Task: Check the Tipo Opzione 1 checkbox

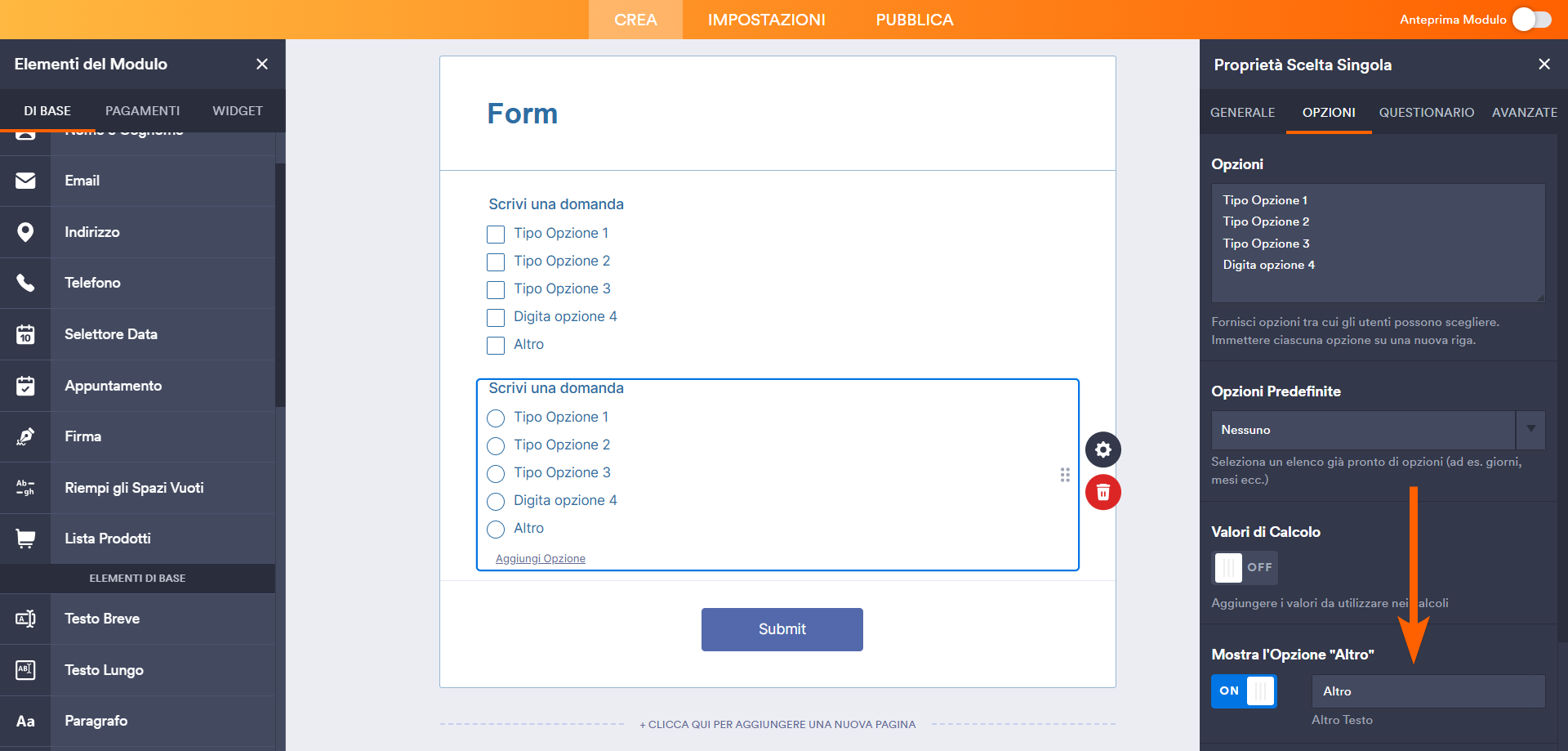Action: coord(496,234)
